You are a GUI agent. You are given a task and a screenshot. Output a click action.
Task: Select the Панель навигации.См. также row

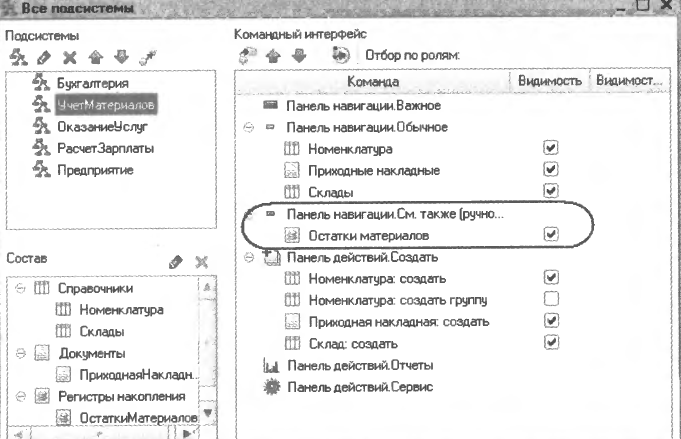click(x=395, y=214)
